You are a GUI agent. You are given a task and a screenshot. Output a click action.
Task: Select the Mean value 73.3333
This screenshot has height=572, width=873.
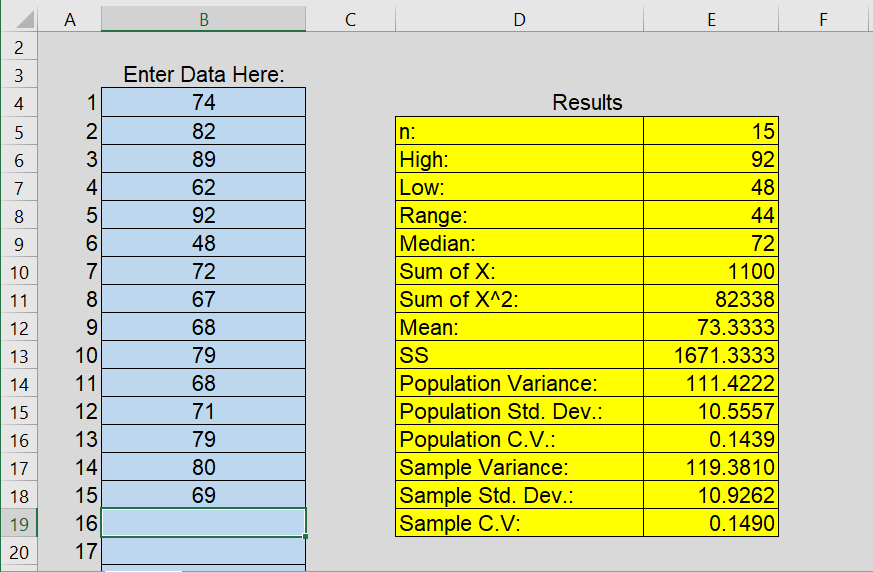(x=710, y=327)
